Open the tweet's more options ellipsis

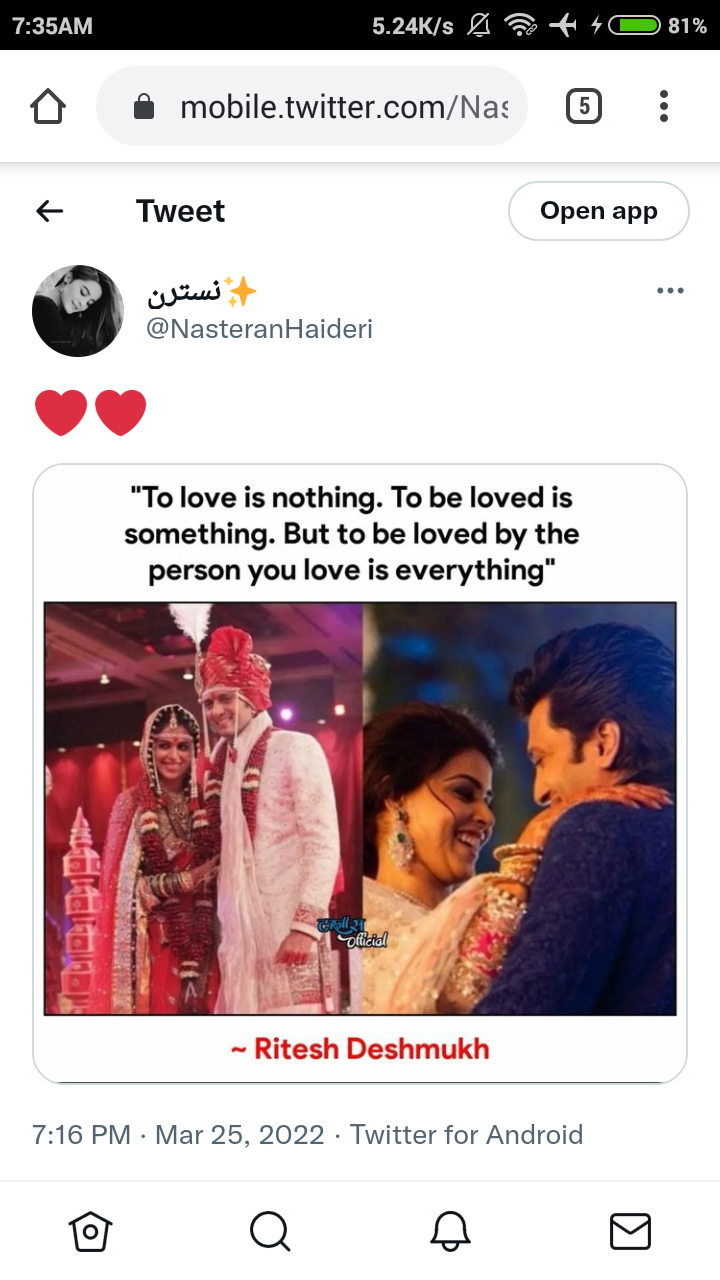click(670, 291)
